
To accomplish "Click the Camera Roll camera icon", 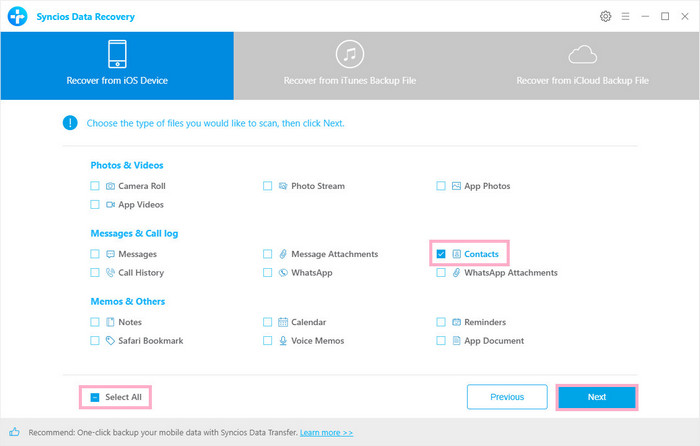I will point(110,186).
